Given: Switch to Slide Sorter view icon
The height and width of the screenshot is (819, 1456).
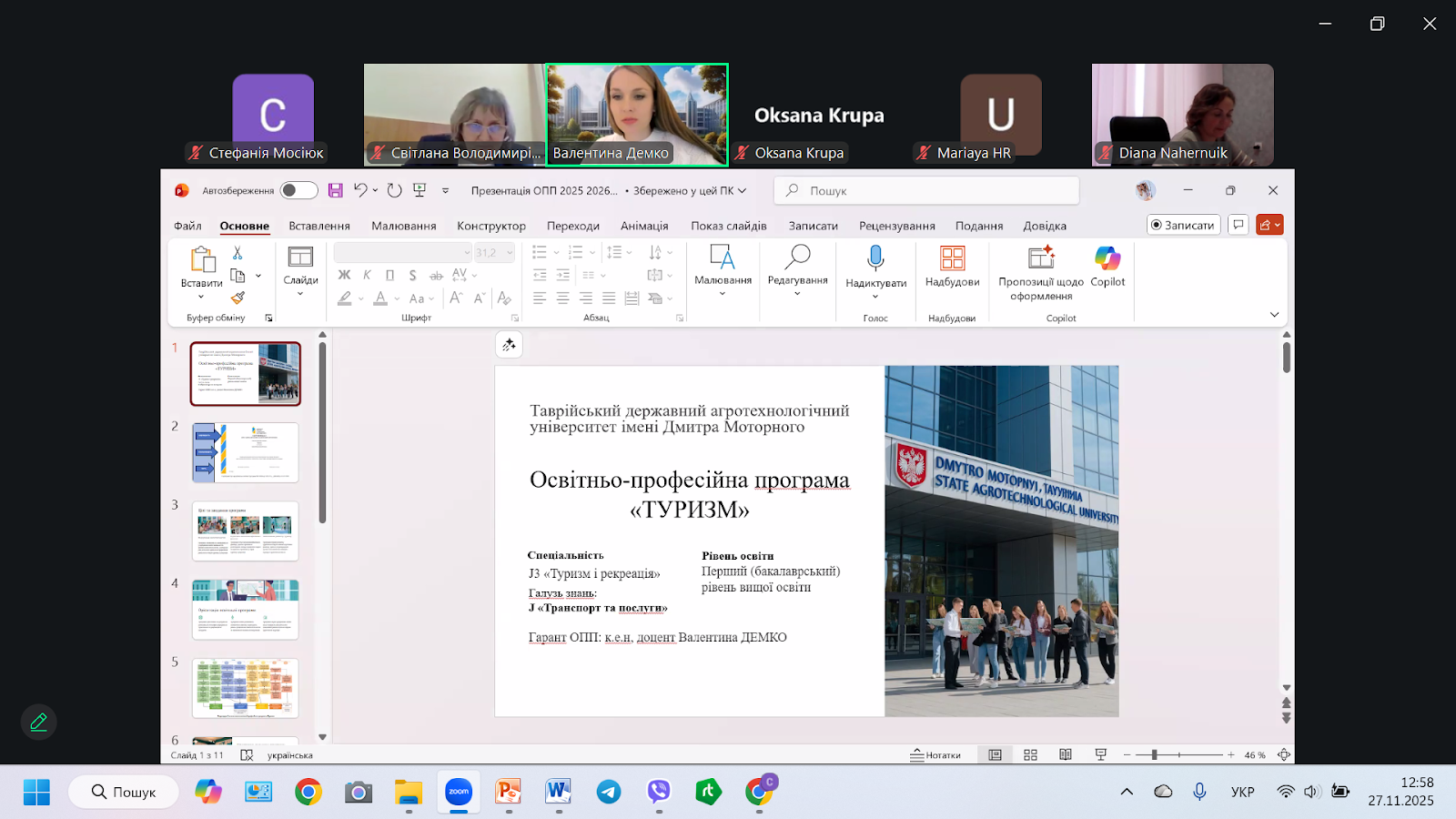Looking at the screenshot, I should click(1030, 755).
